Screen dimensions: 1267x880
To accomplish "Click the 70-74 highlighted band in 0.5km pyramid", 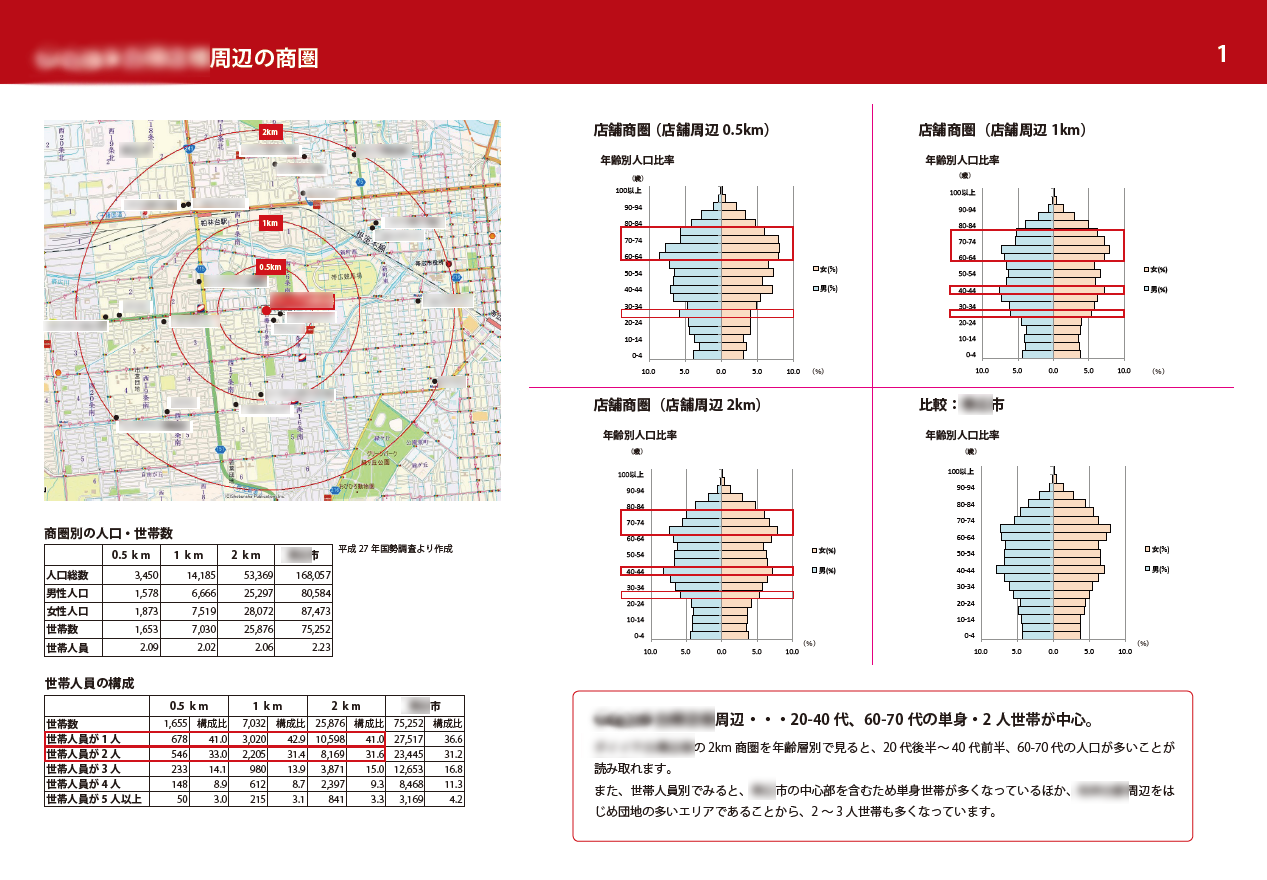I will (x=707, y=243).
